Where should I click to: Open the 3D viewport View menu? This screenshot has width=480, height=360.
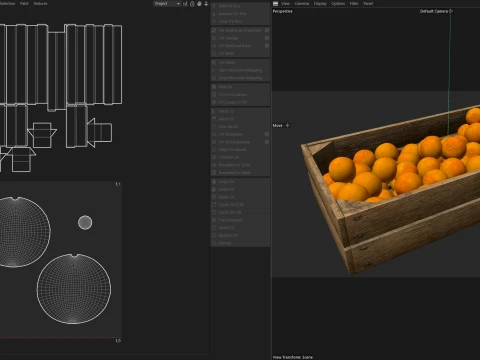coord(285,4)
